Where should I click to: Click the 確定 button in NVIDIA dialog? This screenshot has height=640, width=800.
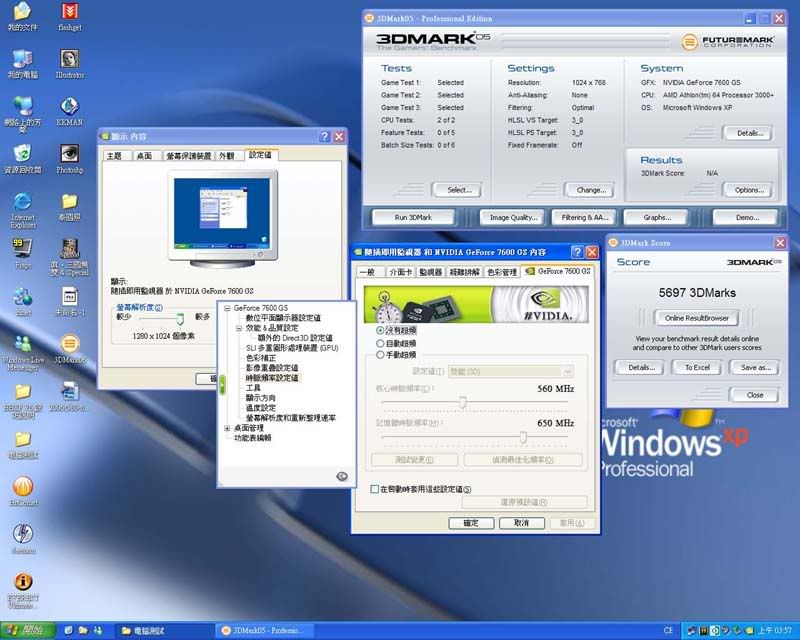[471, 523]
